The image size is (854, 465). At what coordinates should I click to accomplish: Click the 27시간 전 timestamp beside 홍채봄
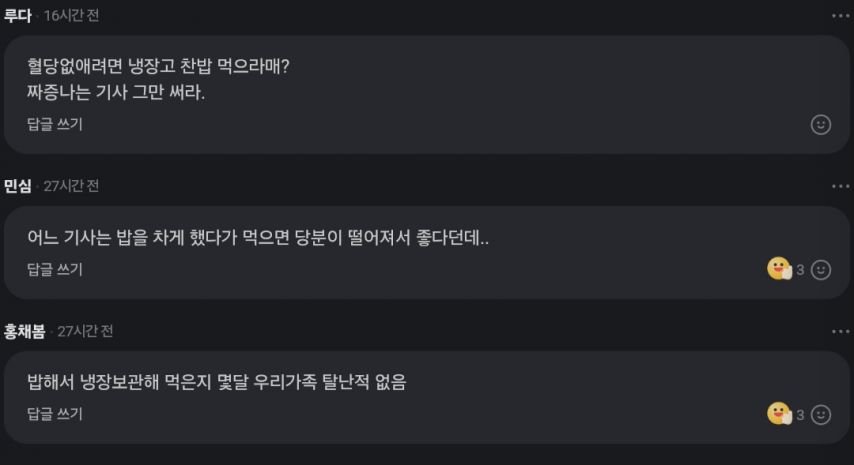[85, 331]
